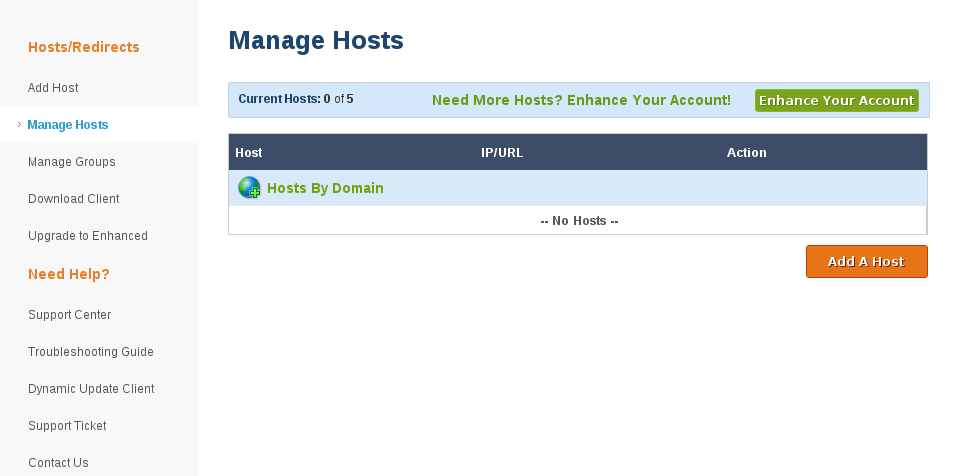Screen dimensions: 958x476
Task: Open the Support Ticket page
Action: (x=67, y=426)
